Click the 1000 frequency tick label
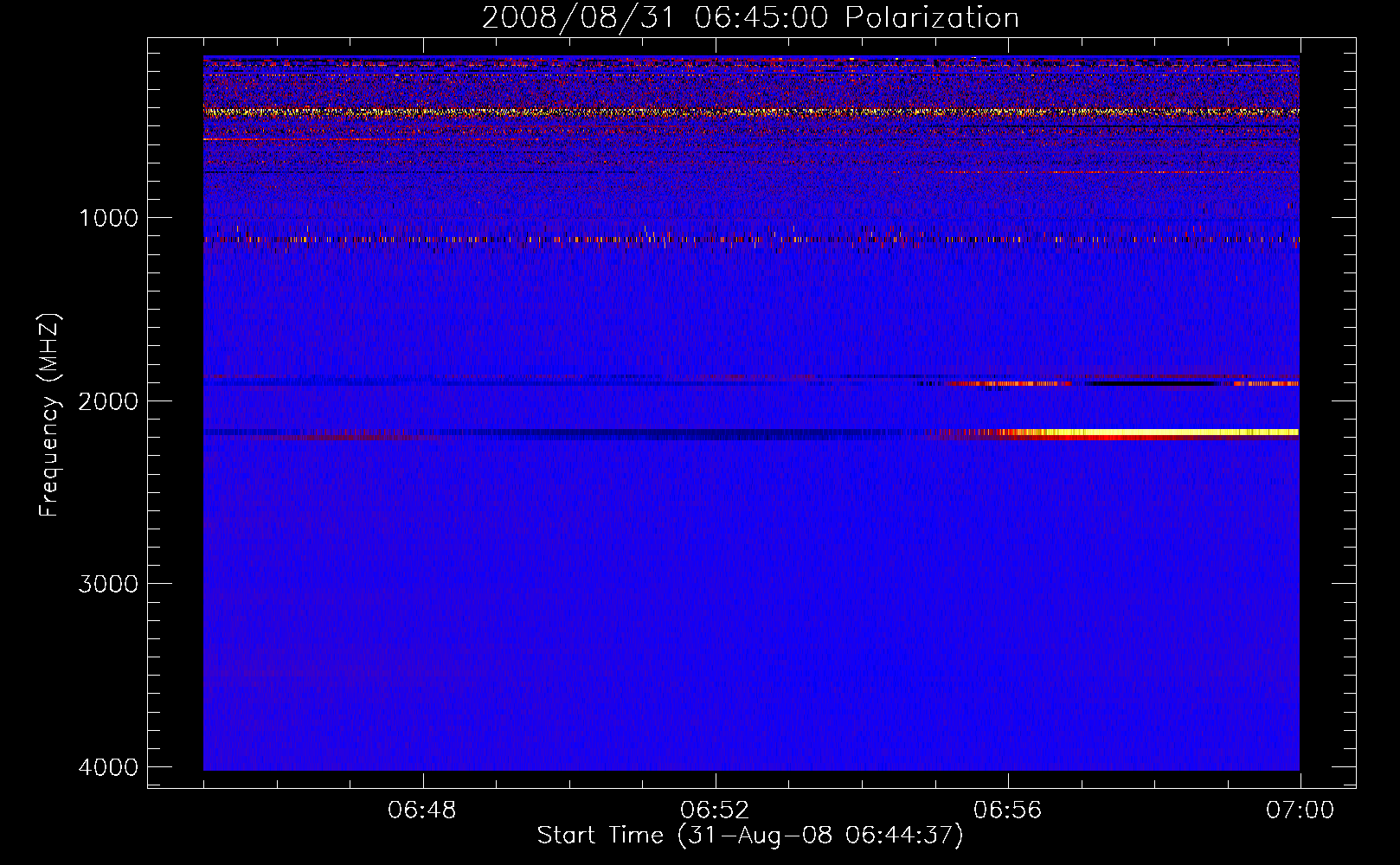Viewport: 1400px width, 865px height. (108, 217)
